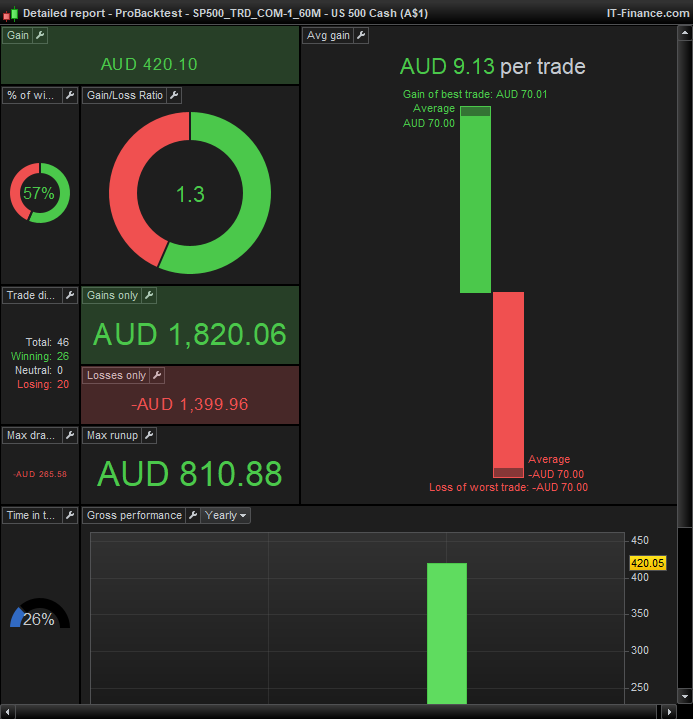Click the AUD 1,820.06 gains value
Screen dimensions: 693x719
click(x=189, y=334)
